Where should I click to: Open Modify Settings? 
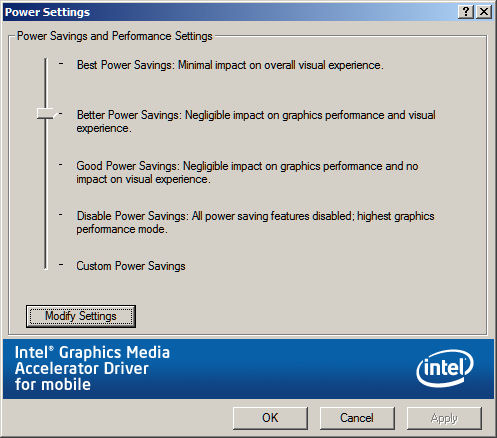point(81,316)
